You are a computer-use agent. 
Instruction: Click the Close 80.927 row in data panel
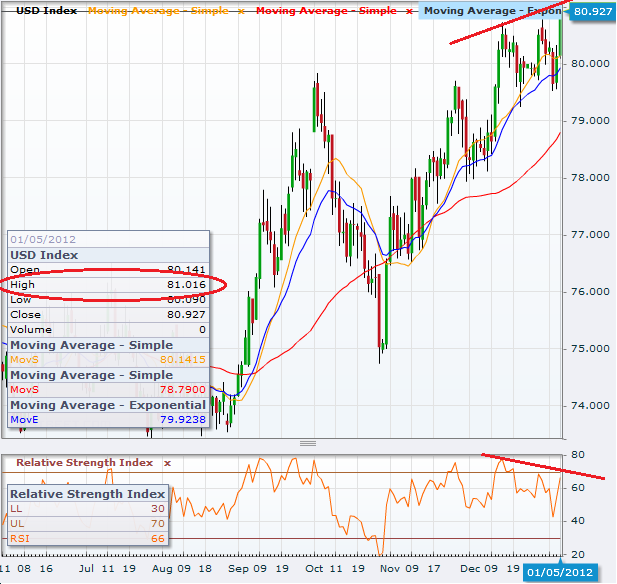click(108, 314)
